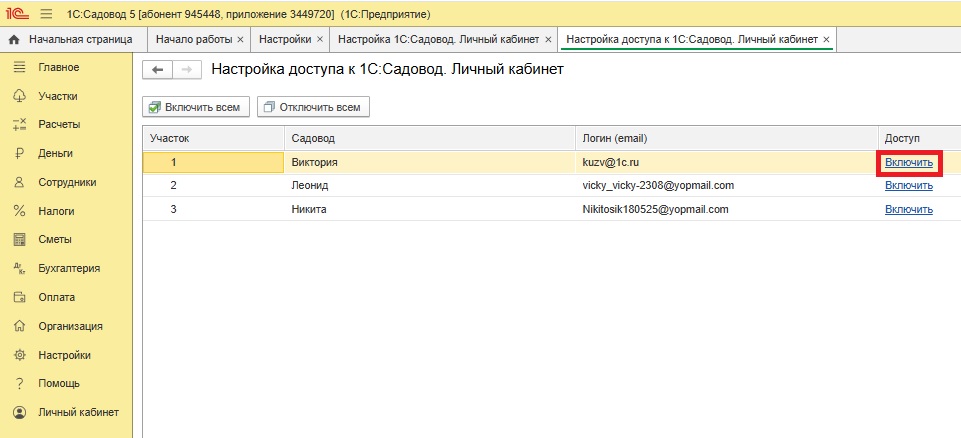Click the Деньги ruble icon

click(x=20, y=153)
